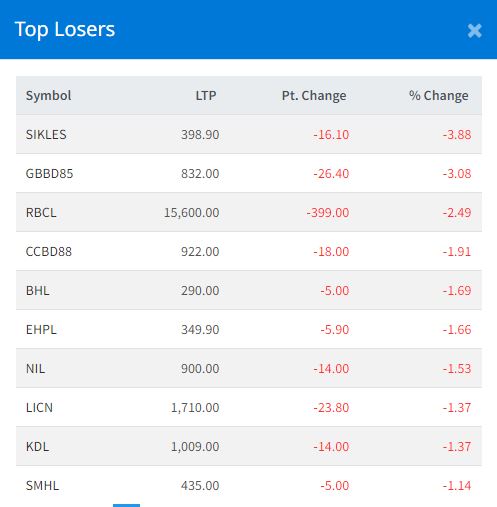The image size is (497, 507).
Task: Select the CCBD88 symbol
Action: coord(49,252)
